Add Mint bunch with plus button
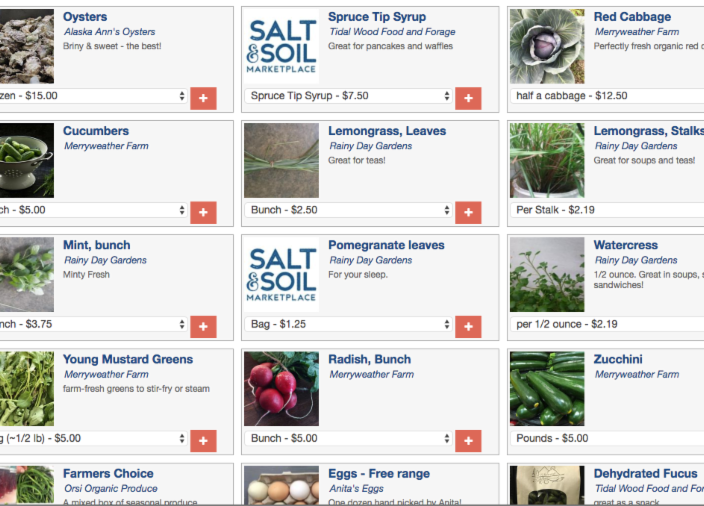The height and width of the screenshot is (506, 704). pyautogui.click(x=203, y=326)
